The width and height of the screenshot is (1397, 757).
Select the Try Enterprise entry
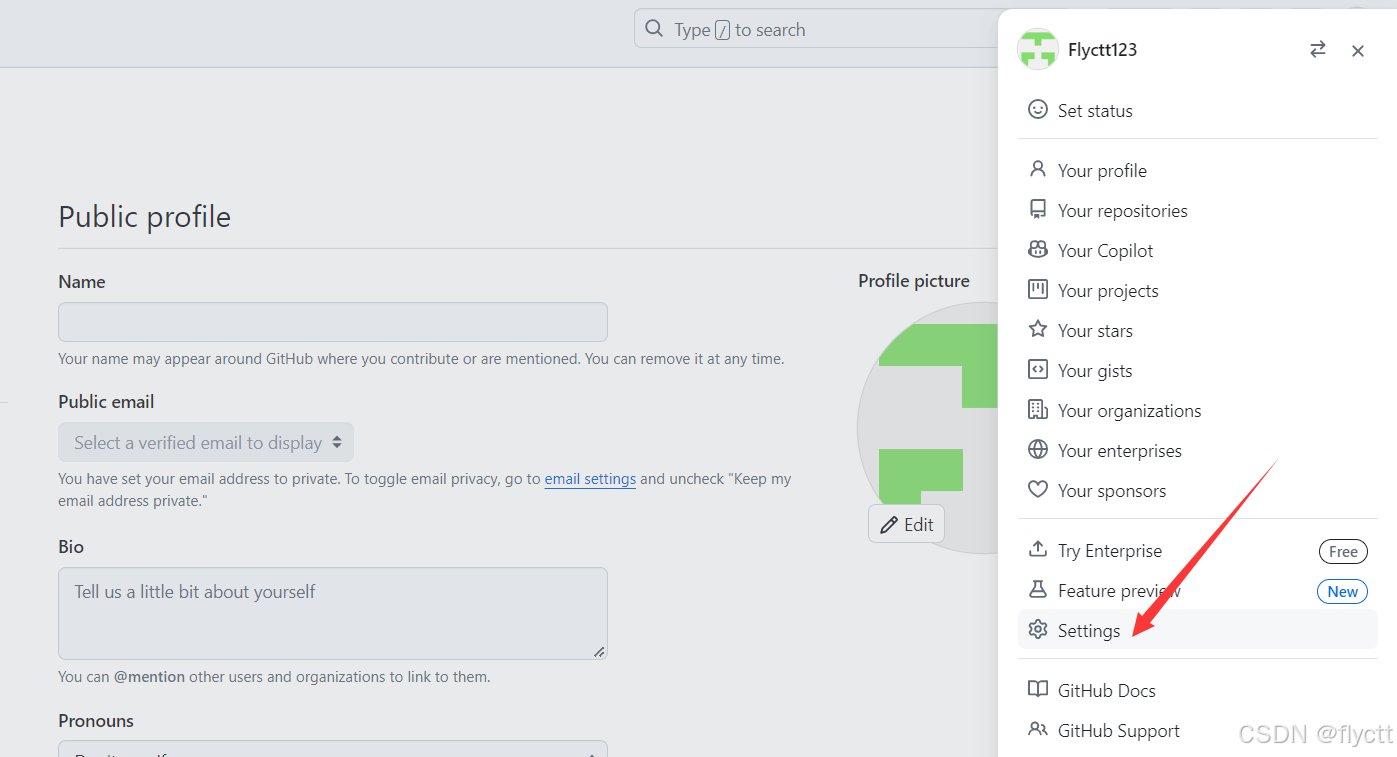(x=1198, y=550)
